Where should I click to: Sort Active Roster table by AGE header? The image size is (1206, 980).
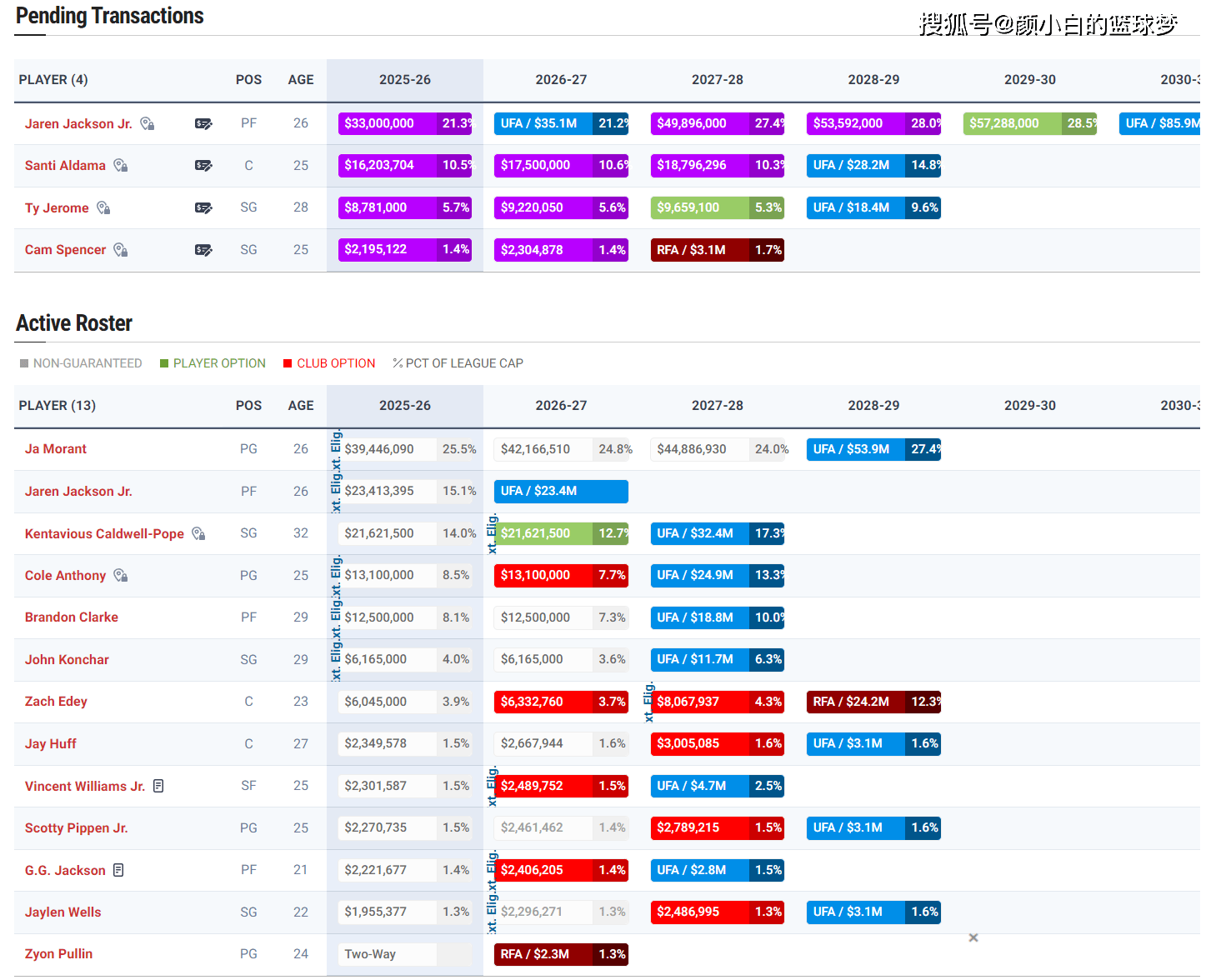coord(301,406)
